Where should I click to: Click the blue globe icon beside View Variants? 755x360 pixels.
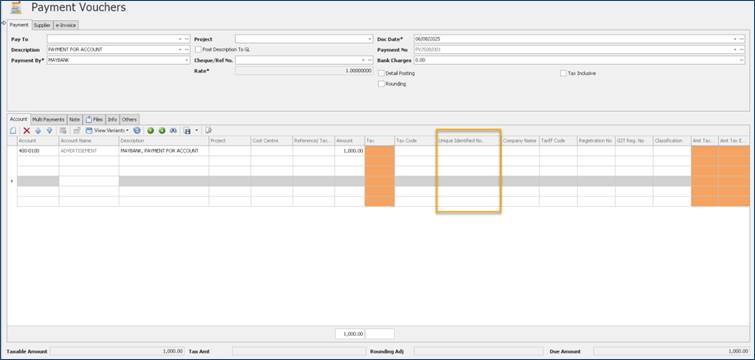click(137, 130)
